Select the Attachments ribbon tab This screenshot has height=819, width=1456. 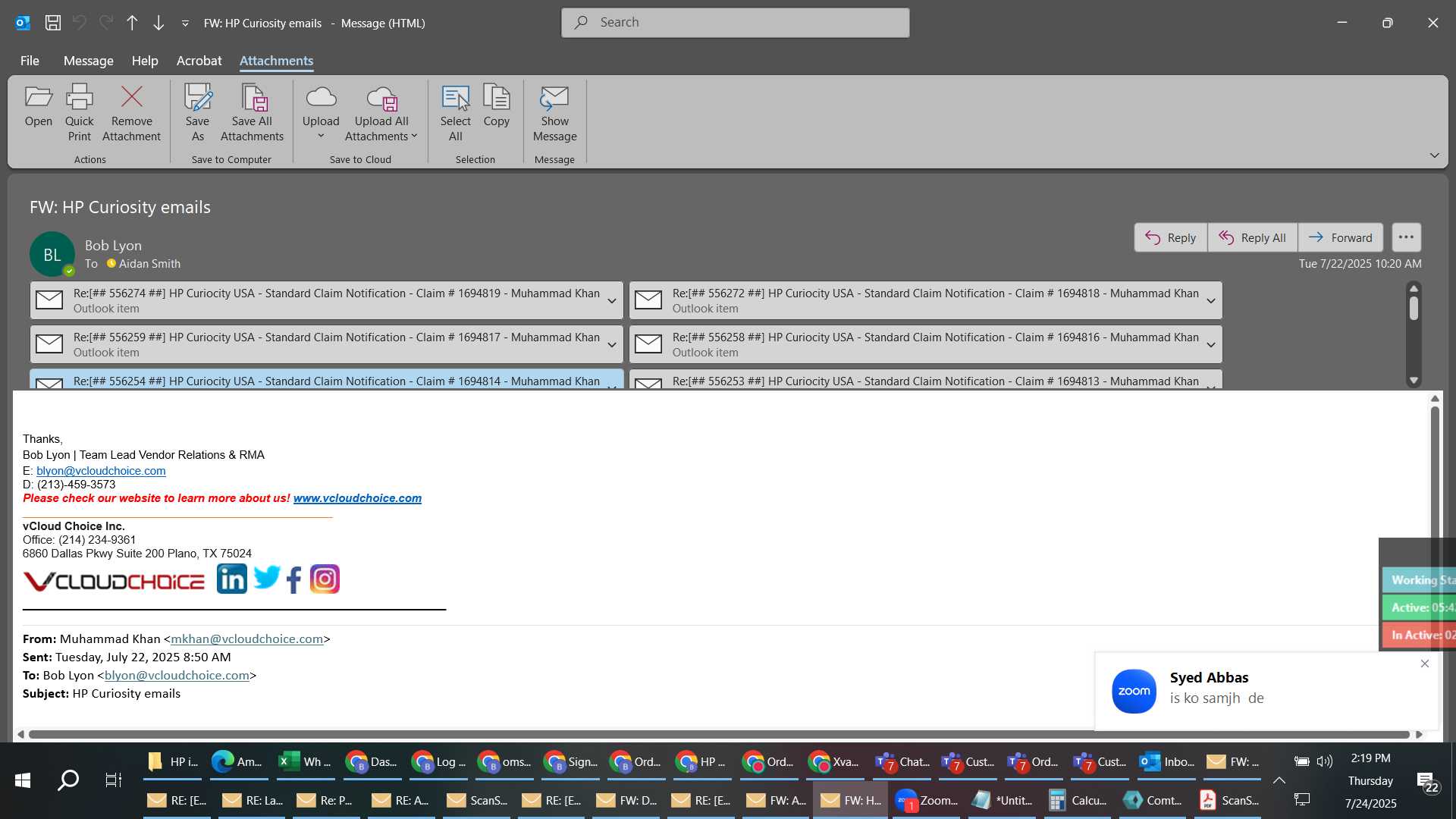pyautogui.click(x=276, y=61)
